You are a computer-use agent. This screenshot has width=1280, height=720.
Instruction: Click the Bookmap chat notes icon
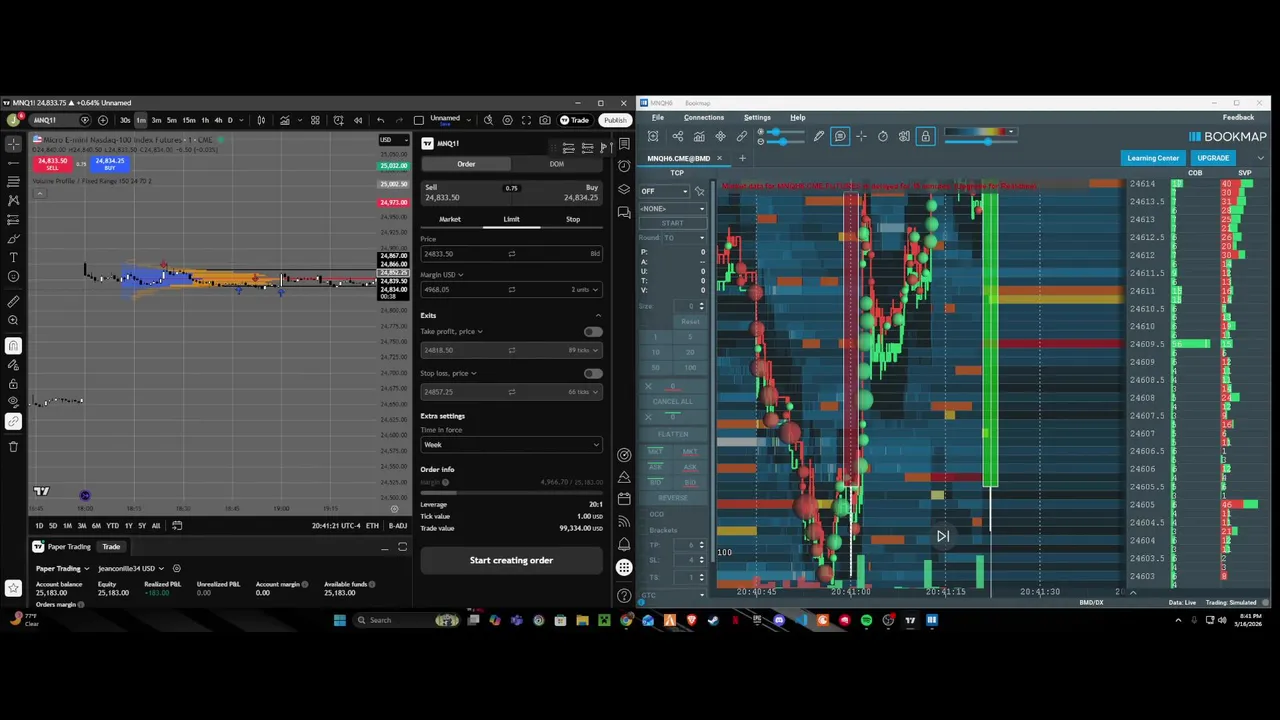click(840, 137)
